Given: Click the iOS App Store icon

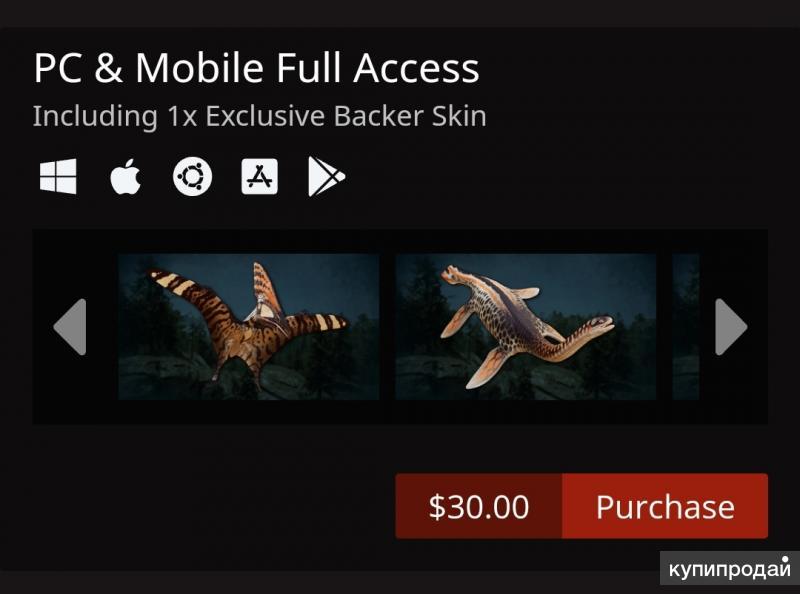Looking at the screenshot, I should (x=260, y=178).
